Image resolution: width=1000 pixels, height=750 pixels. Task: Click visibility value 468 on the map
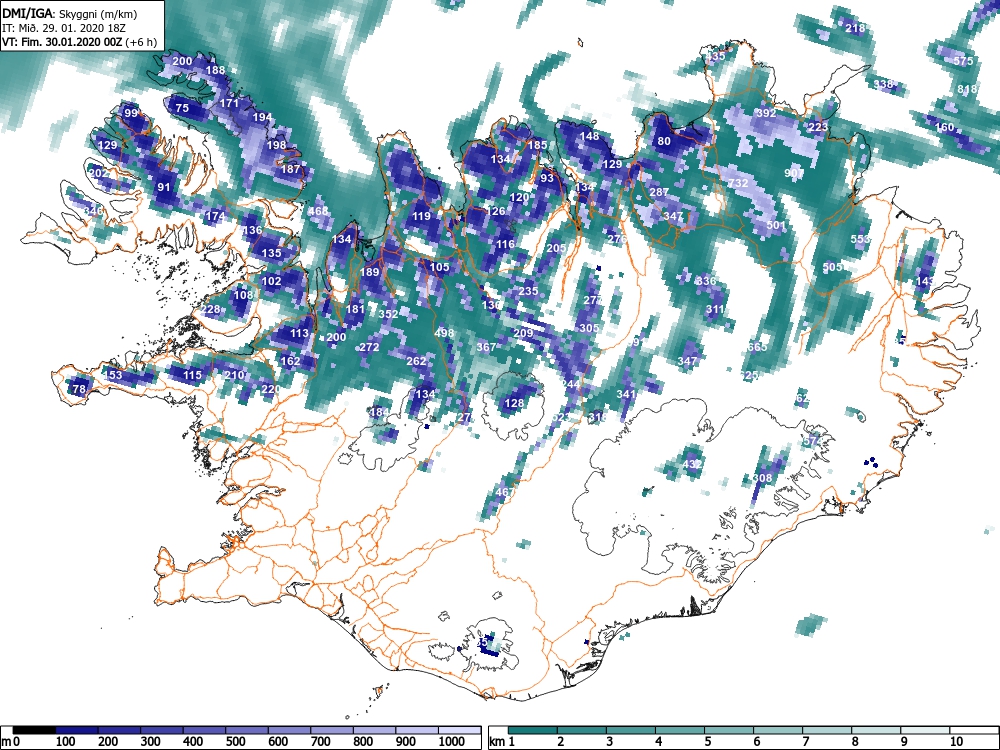tap(318, 211)
